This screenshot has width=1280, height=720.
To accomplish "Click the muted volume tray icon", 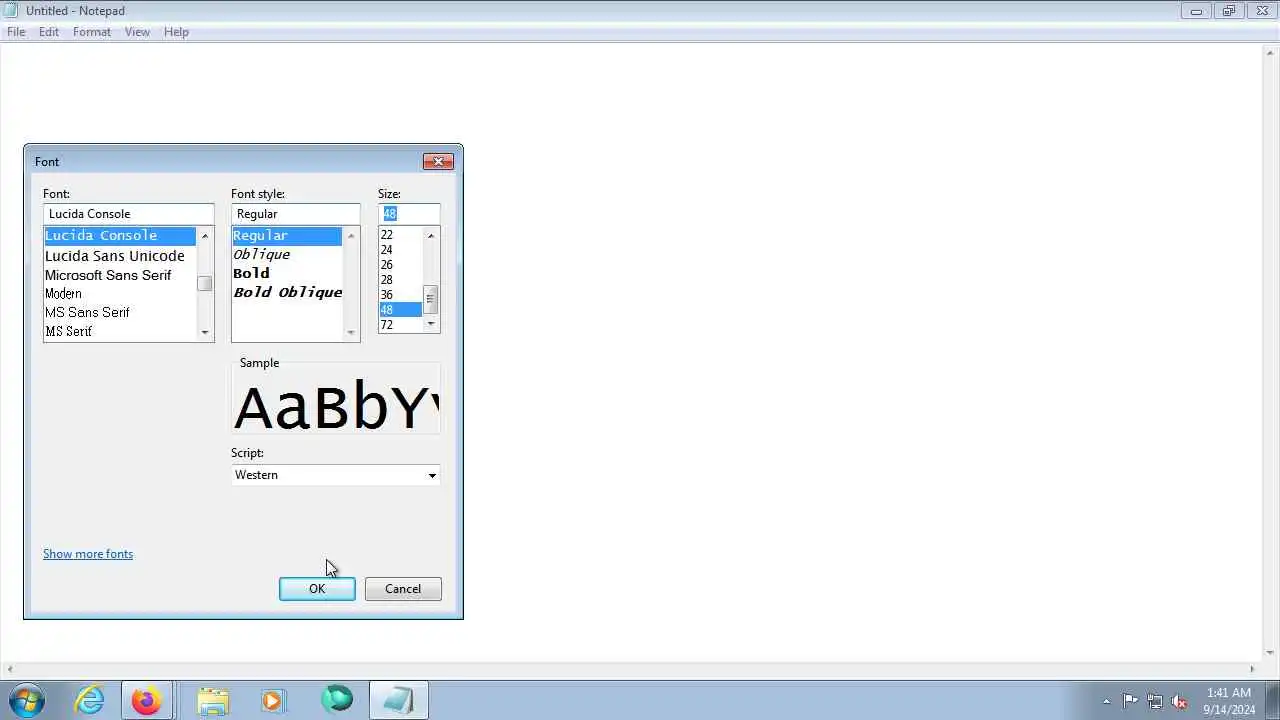I will pos(1179,701).
